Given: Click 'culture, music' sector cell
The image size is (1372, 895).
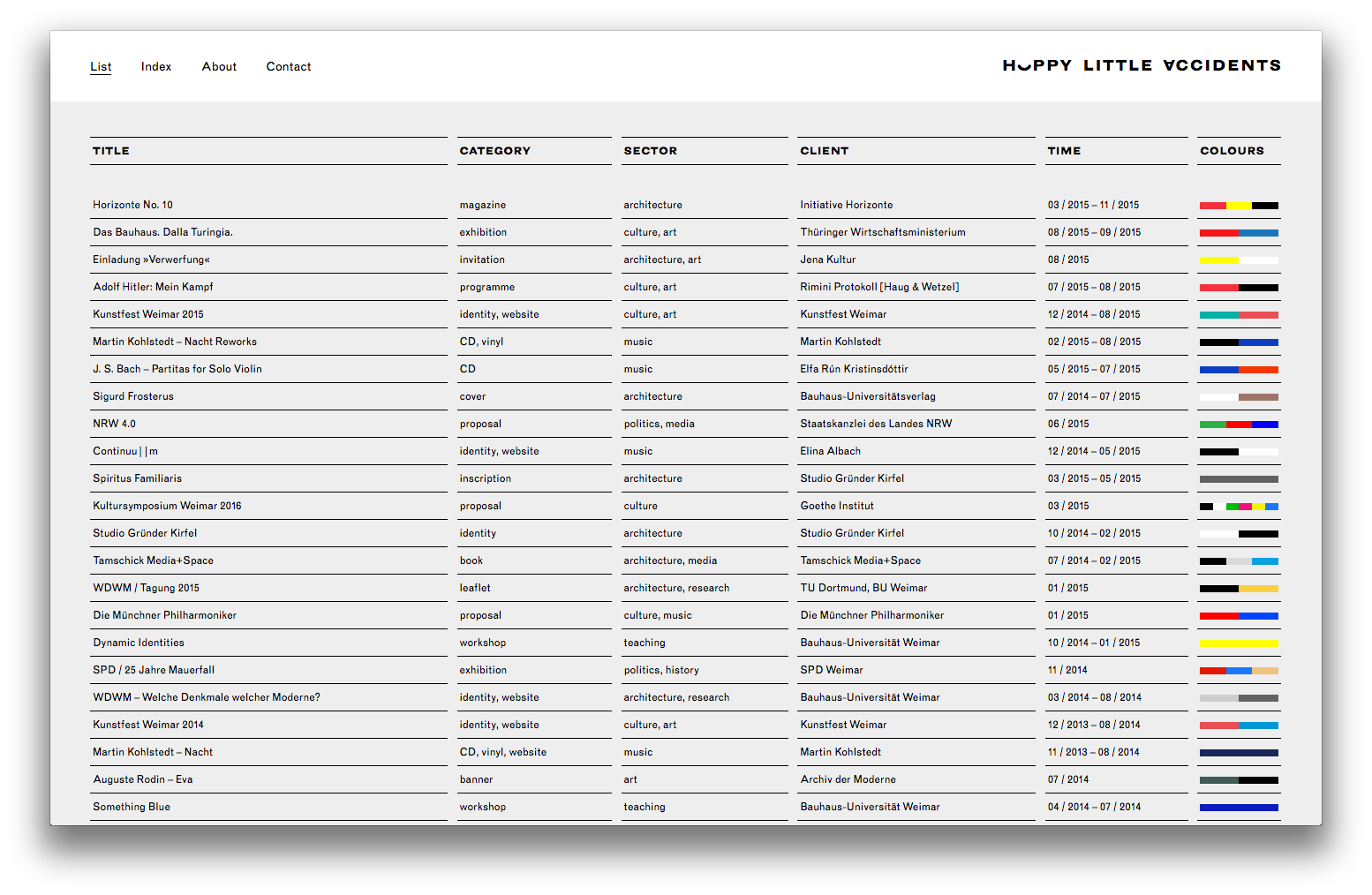Looking at the screenshot, I should pos(658,615).
